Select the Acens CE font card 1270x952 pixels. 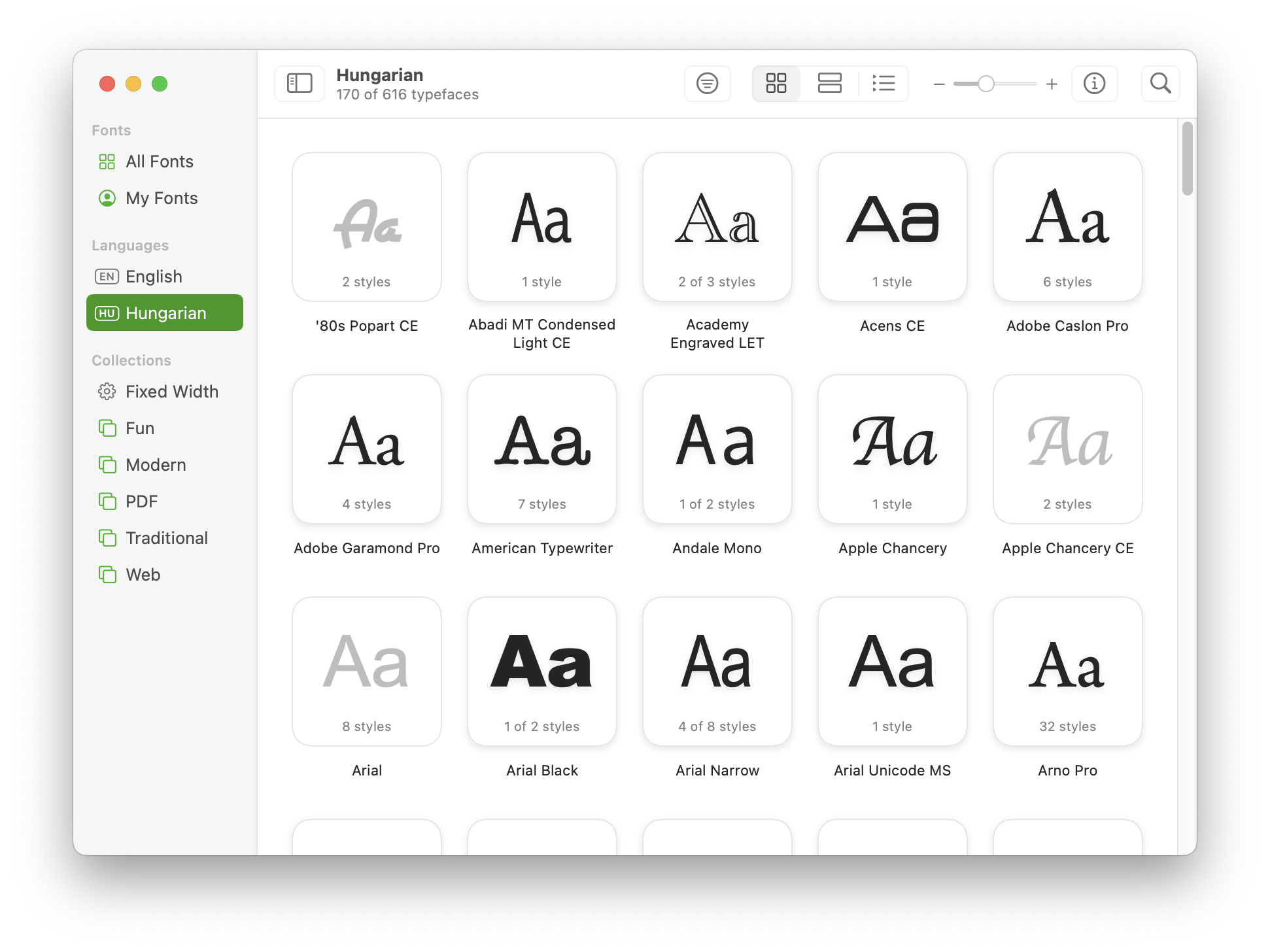point(893,227)
